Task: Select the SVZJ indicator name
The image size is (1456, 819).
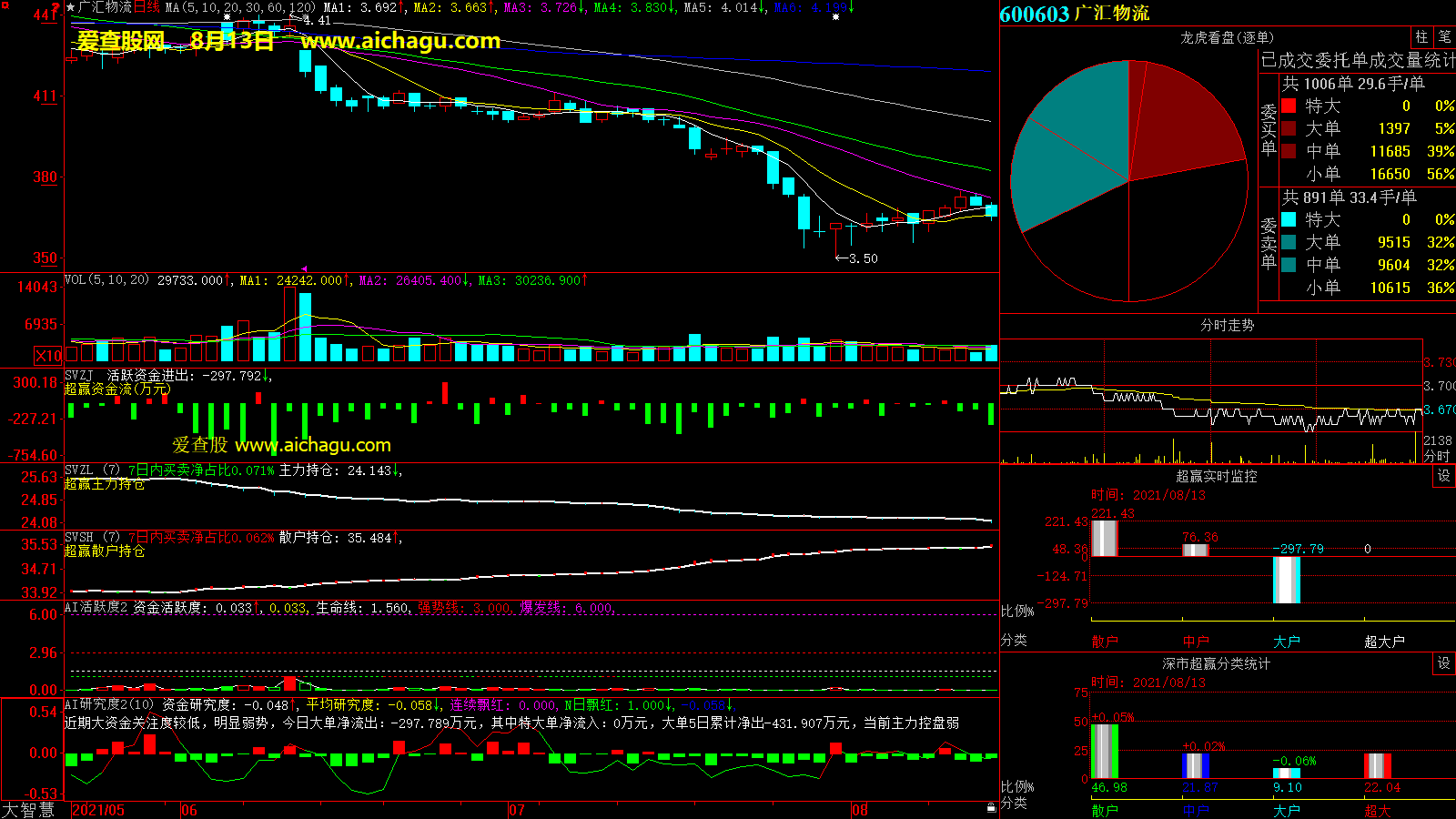Action: click(x=79, y=375)
